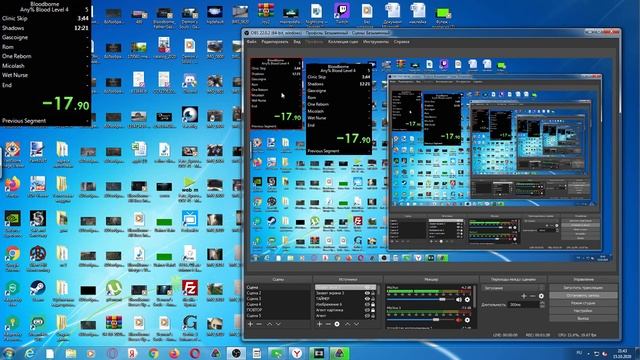Click the Запустить трансляцию button

tap(583, 288)
